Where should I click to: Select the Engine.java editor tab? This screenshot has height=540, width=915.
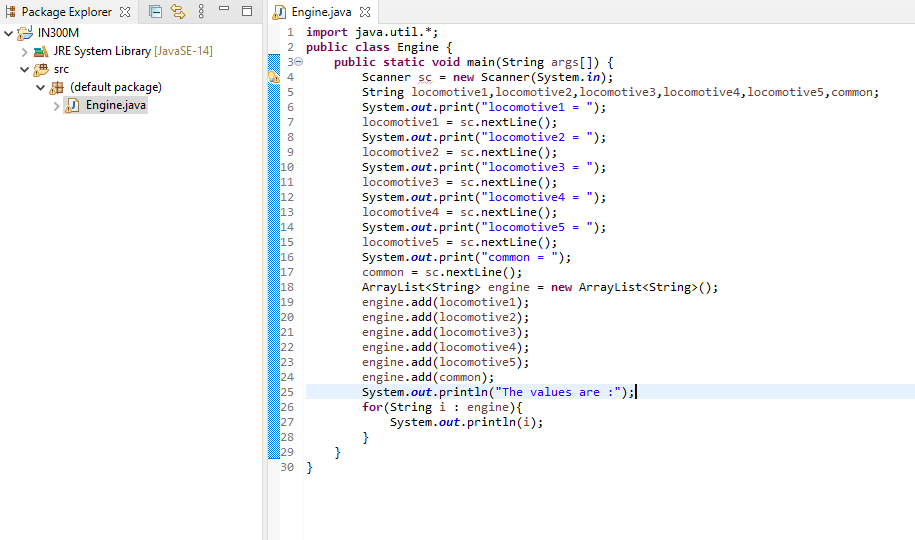coord(321,12)
